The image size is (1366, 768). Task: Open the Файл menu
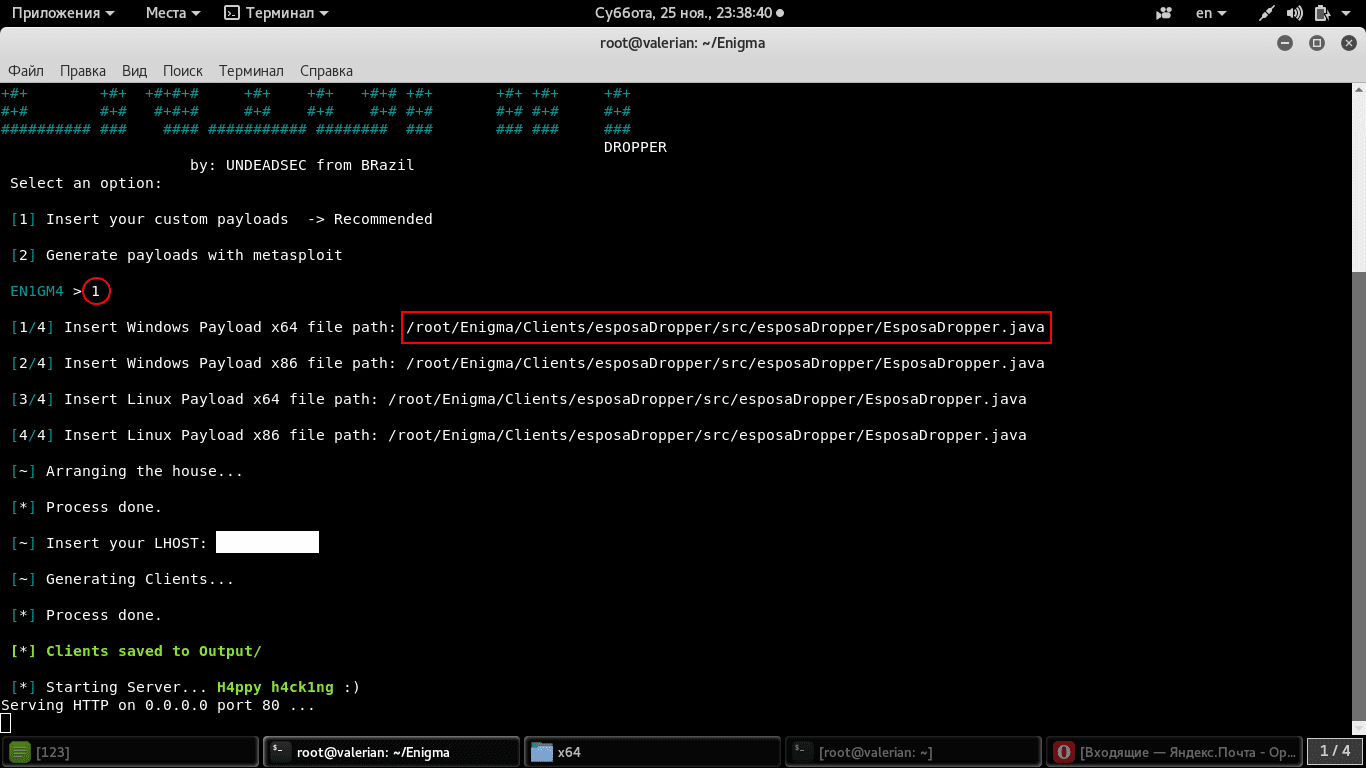tap(26, 71)
